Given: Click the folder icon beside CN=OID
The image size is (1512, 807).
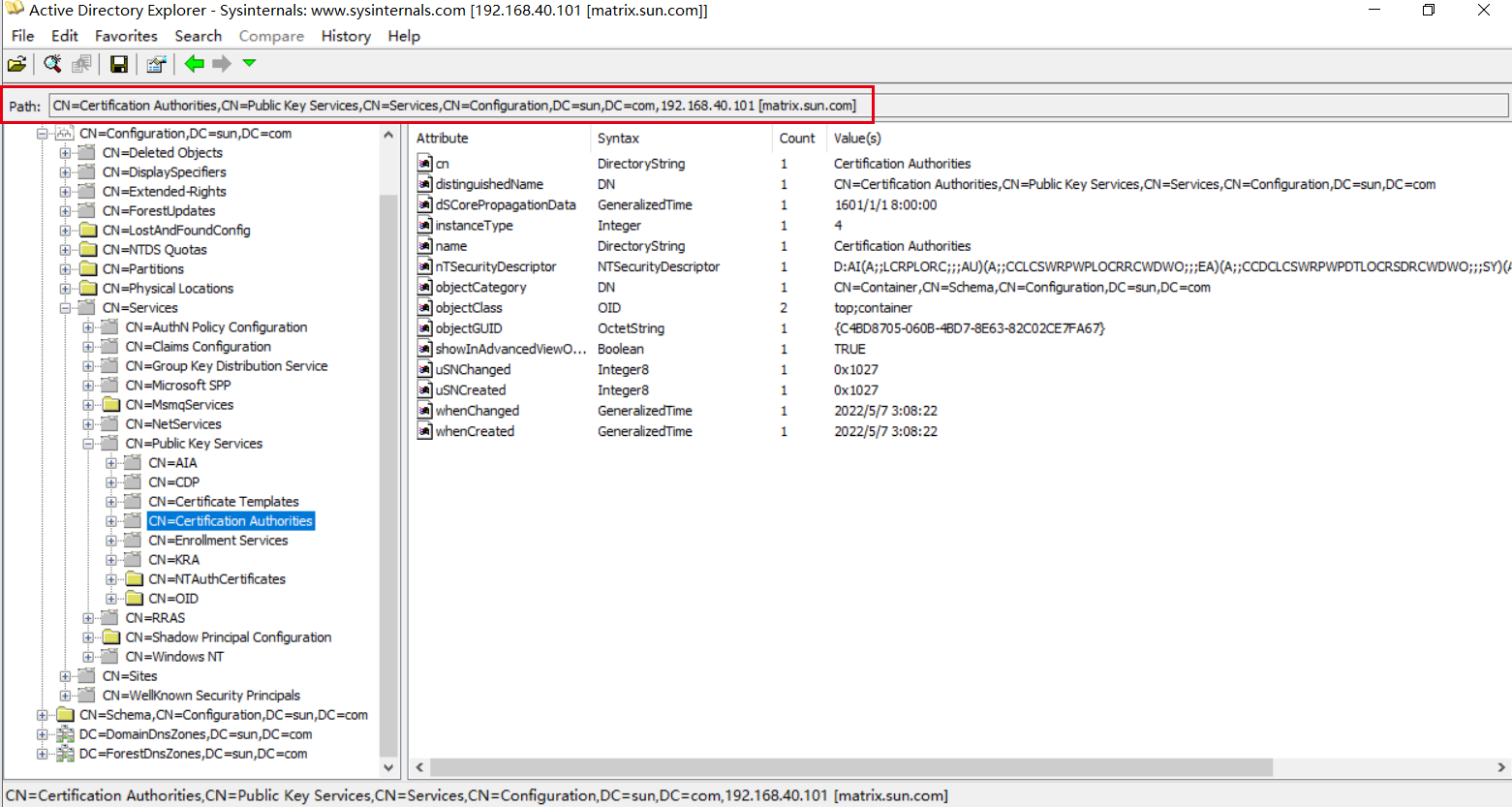Looking at the screenshot, I should tap(135, 599).
